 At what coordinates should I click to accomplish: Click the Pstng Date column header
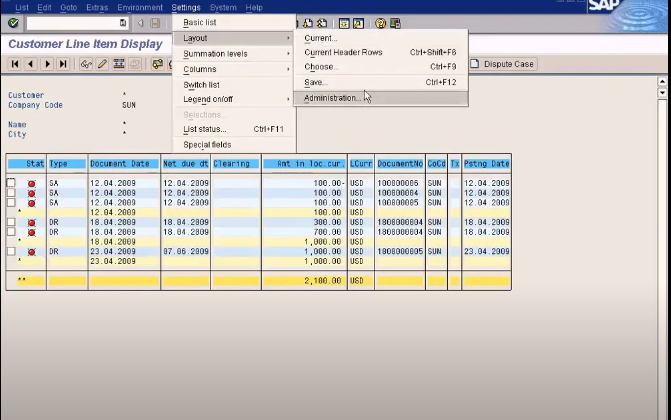click(x=487, y=164)
